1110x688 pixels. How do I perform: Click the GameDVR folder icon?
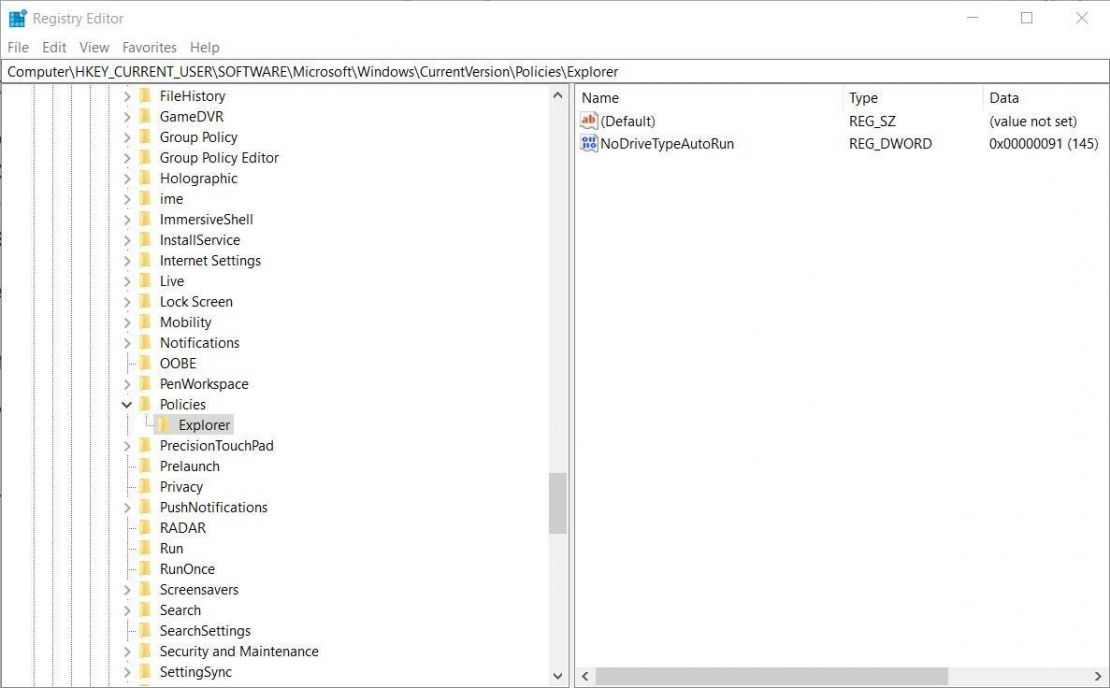[145, 116]
